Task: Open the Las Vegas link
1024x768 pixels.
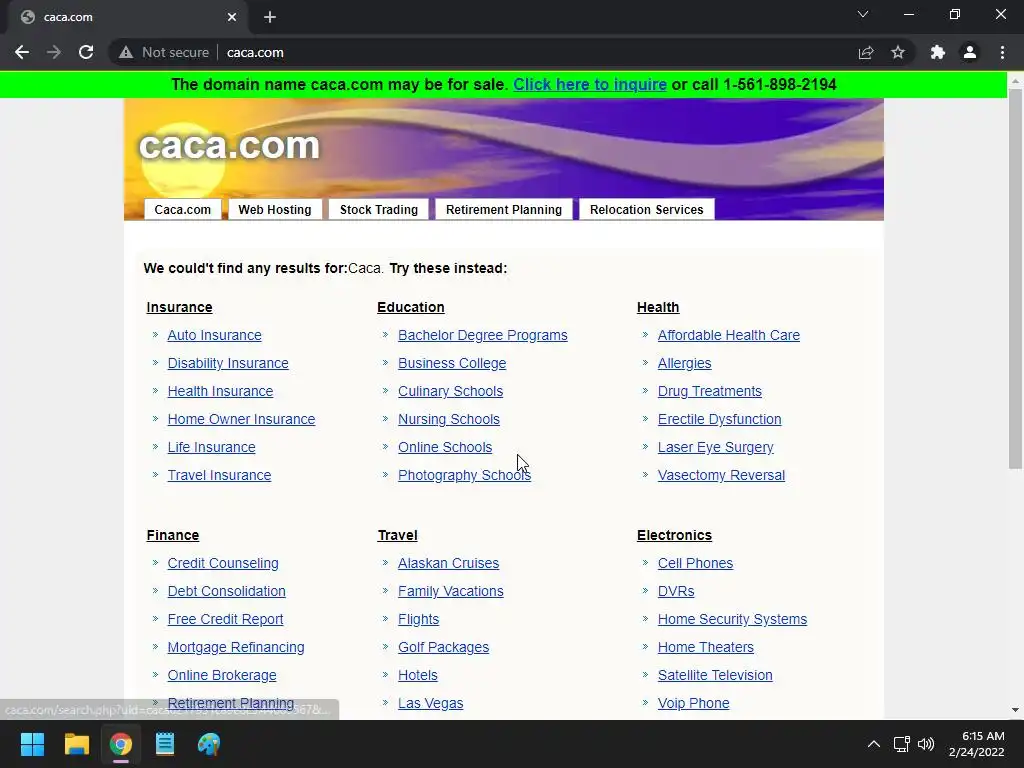Action: point(430,703)
